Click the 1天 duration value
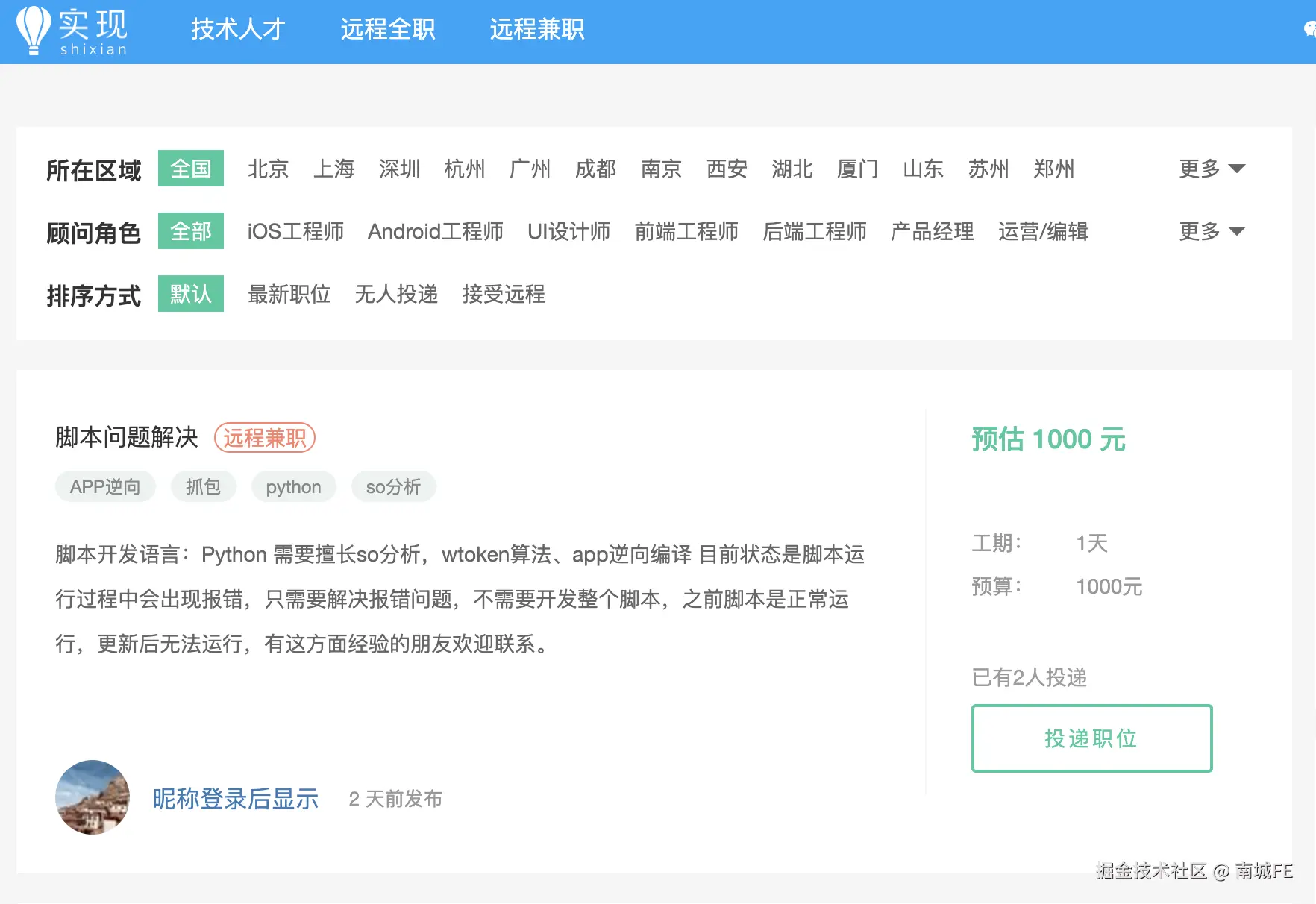The height and width of the screenshot is (904, 1316). (x=1091, y=543)
